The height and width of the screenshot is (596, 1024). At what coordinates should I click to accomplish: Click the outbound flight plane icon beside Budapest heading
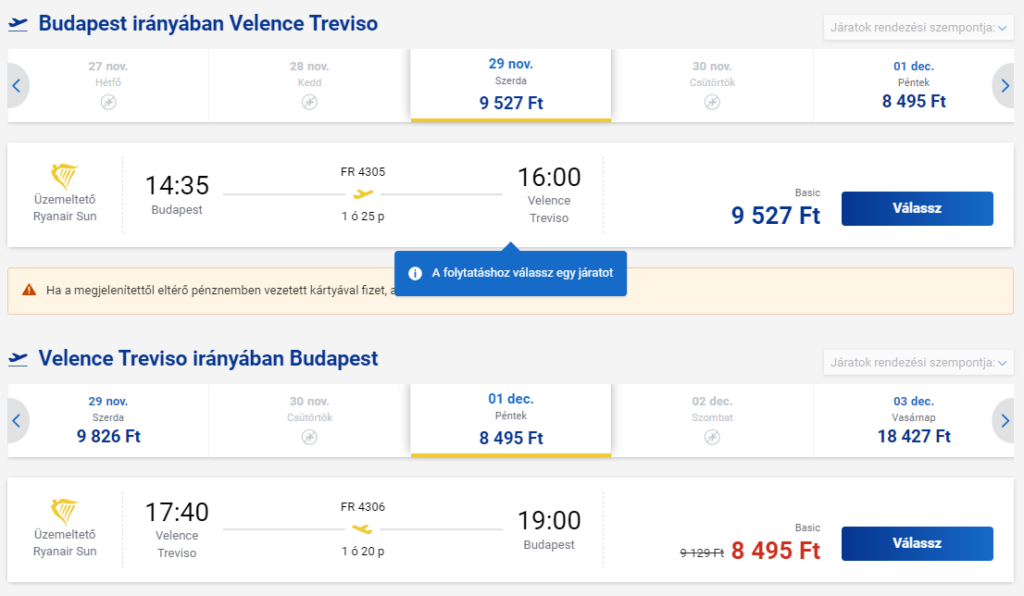18,24
